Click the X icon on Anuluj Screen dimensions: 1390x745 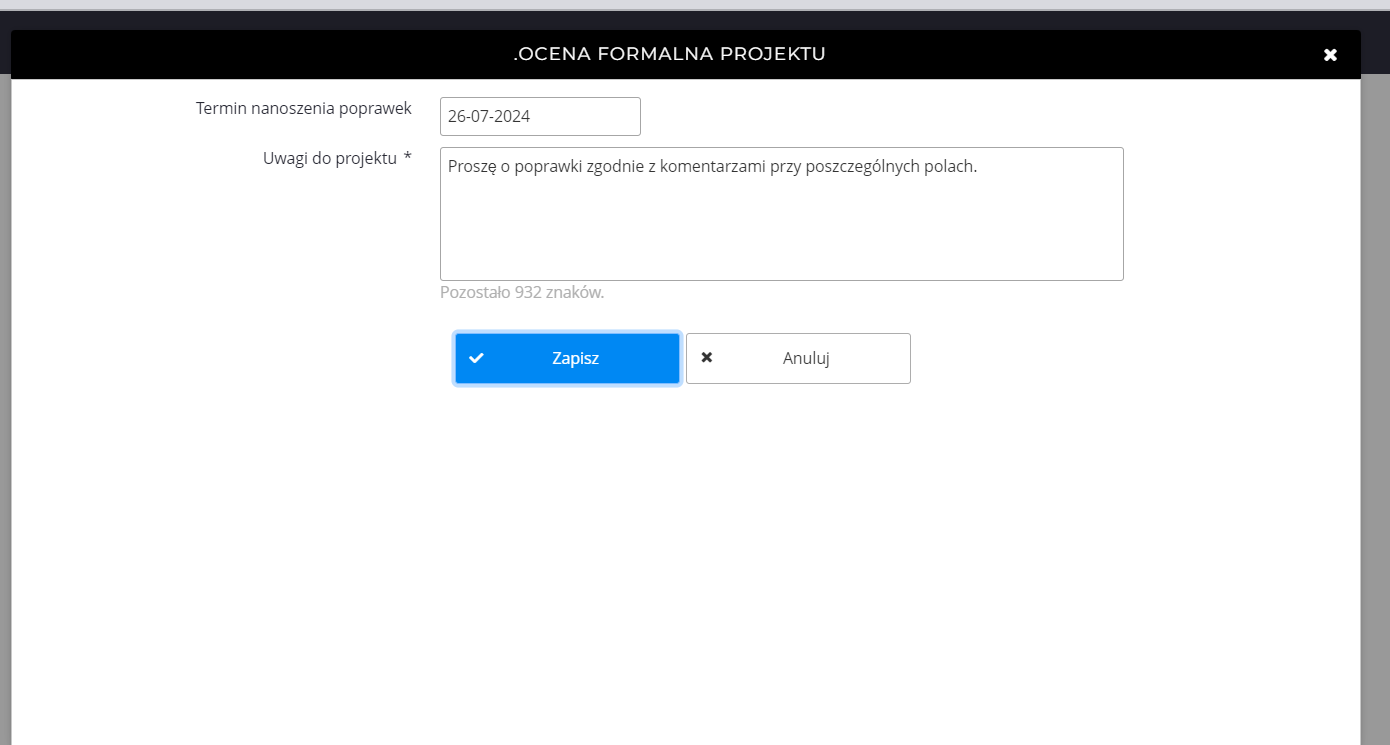pyautogui.click(x=707, y=358)
